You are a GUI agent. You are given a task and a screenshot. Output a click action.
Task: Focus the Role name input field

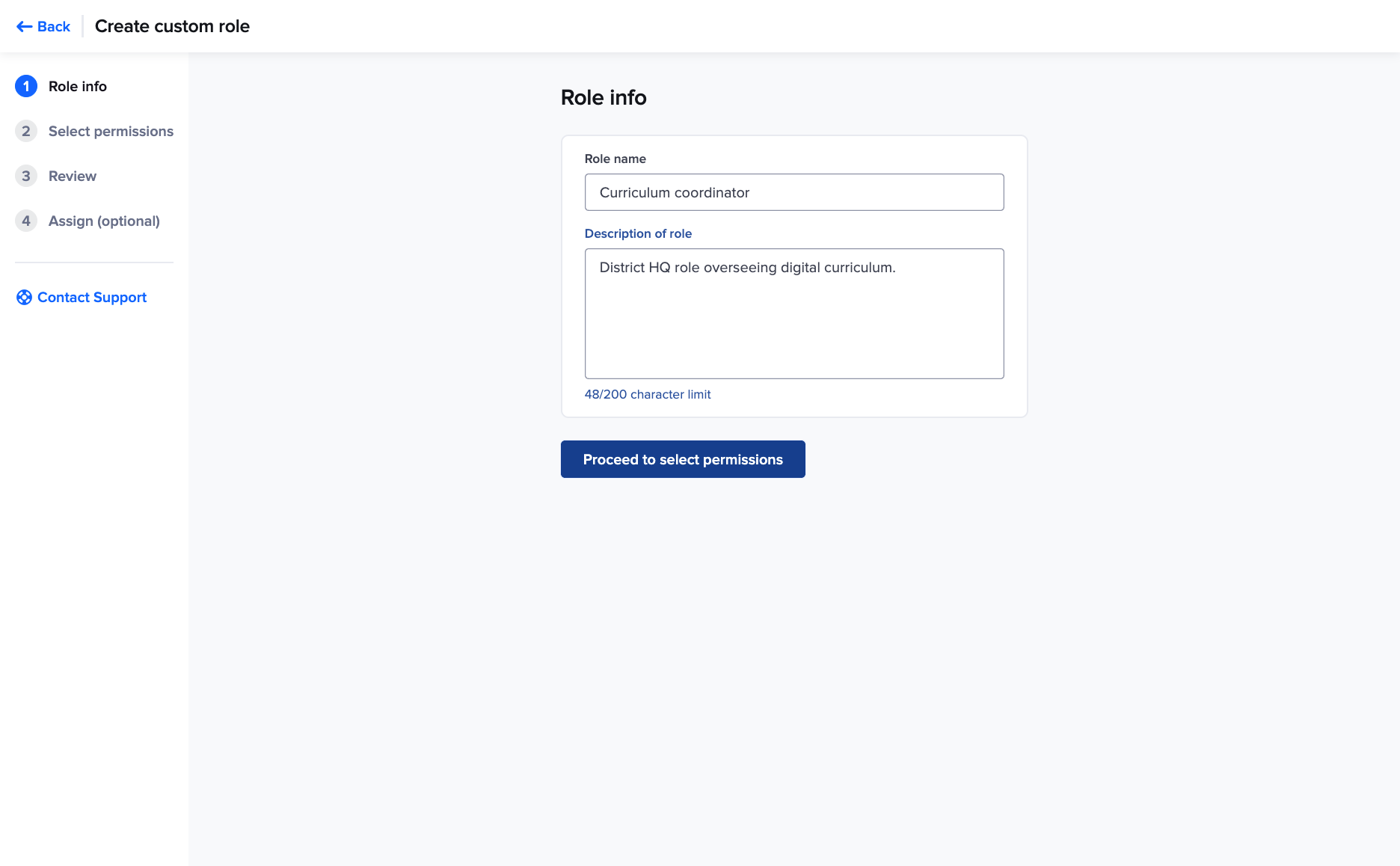tap(794, 192)
